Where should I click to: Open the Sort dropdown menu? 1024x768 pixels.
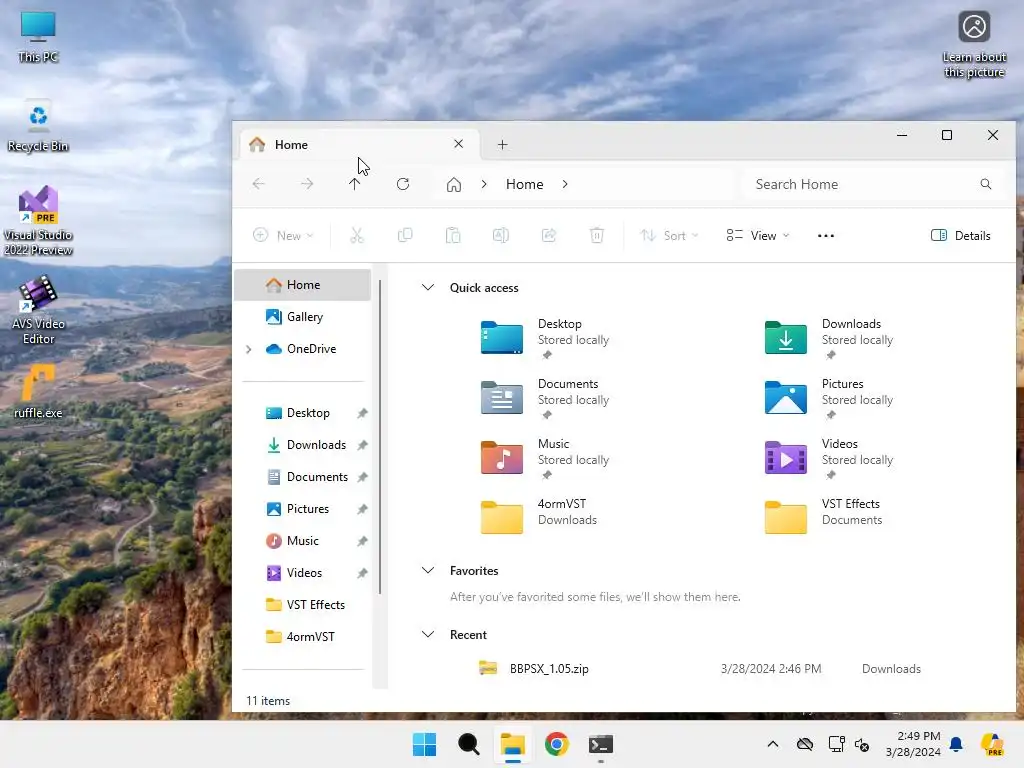(x=669, y=236)
